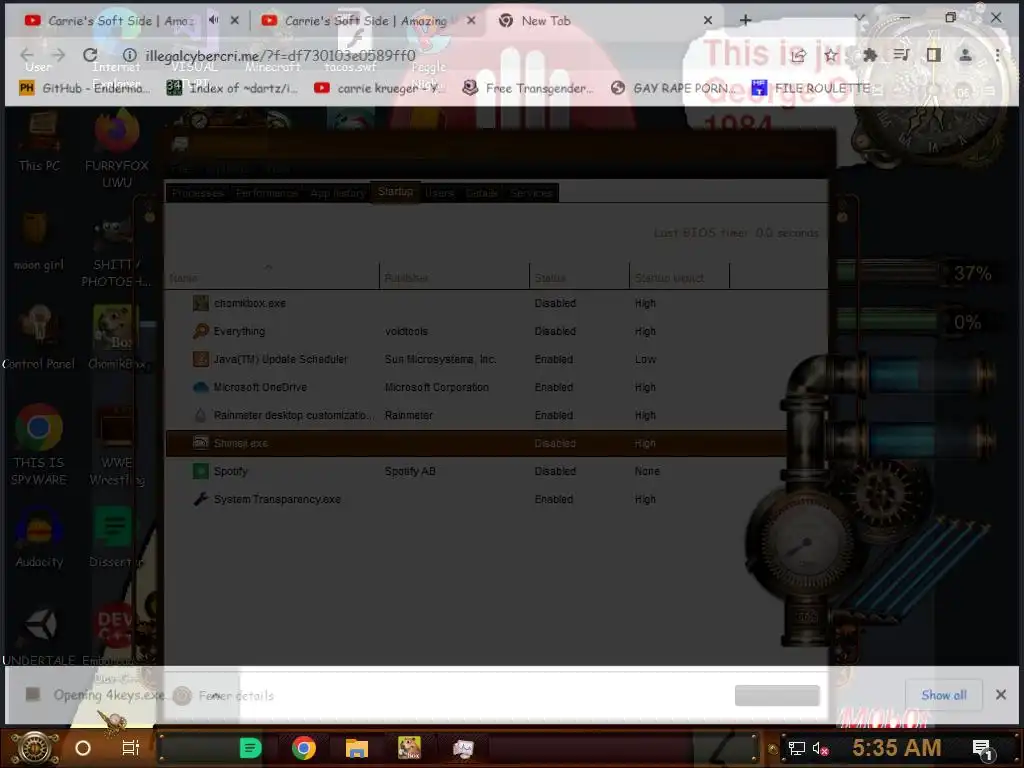Viewport: 1024px width, 768px height.
Task: Open Chrome media controls icon
Action: [901, 56]
